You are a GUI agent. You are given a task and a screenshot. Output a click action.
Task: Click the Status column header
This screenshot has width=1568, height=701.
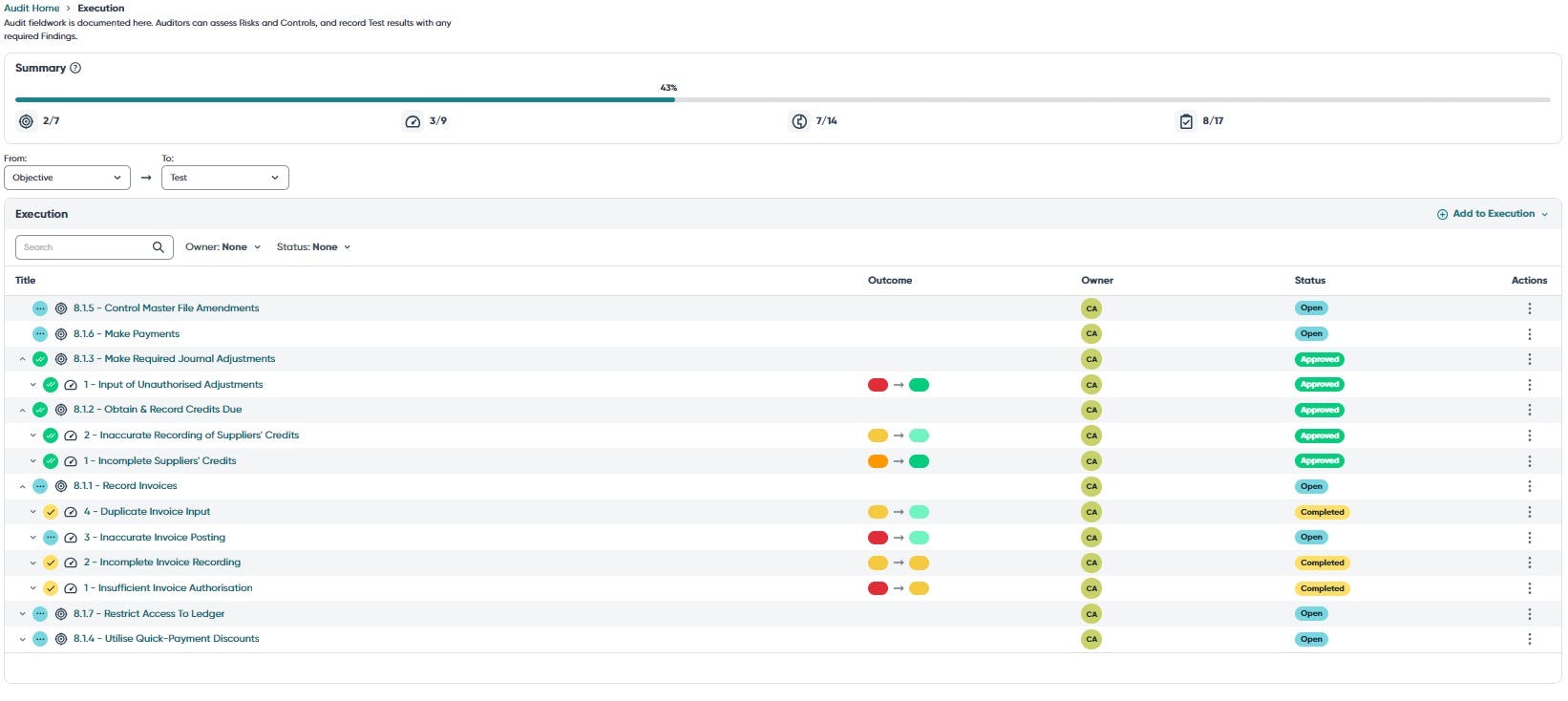tap(1310, 281)
